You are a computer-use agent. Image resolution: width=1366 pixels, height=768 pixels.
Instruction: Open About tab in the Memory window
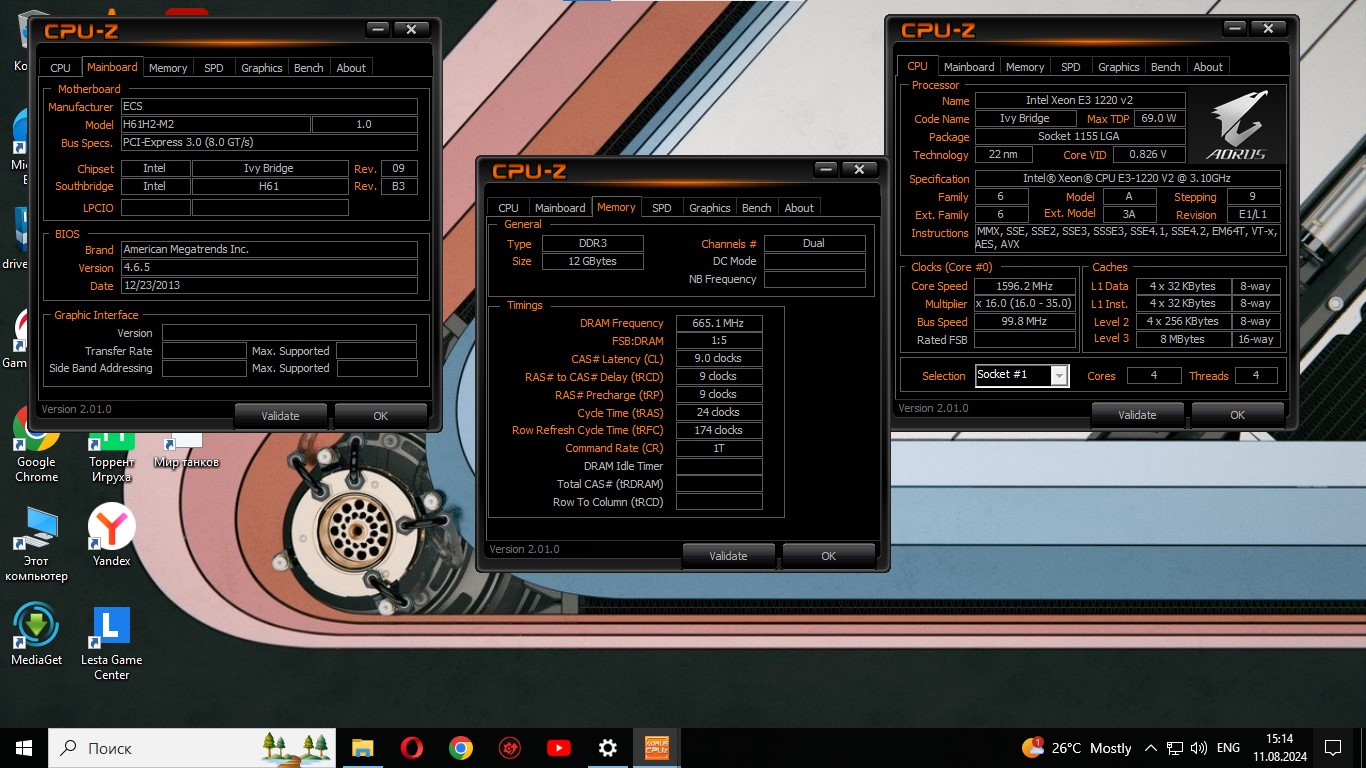[x=799, y=208]
